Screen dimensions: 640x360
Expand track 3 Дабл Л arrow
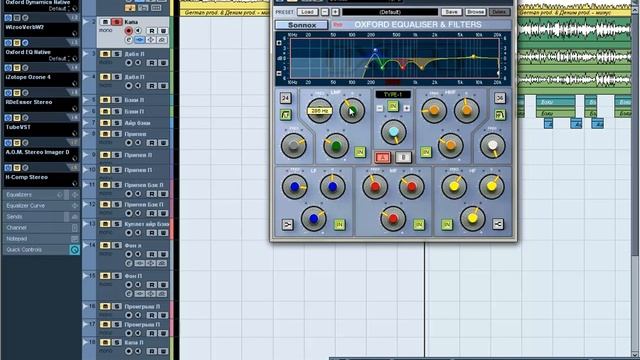[86, 53]
